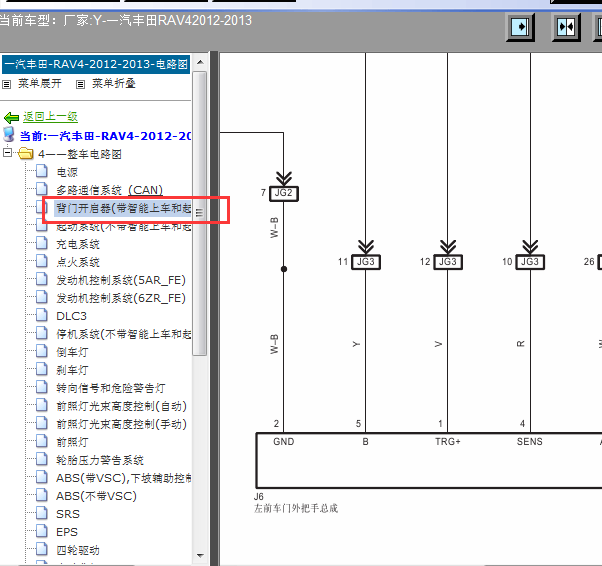Viewport: 602px width, 566px height.
Task: Click the 返回上一级 link
Action: coord(50,116)
